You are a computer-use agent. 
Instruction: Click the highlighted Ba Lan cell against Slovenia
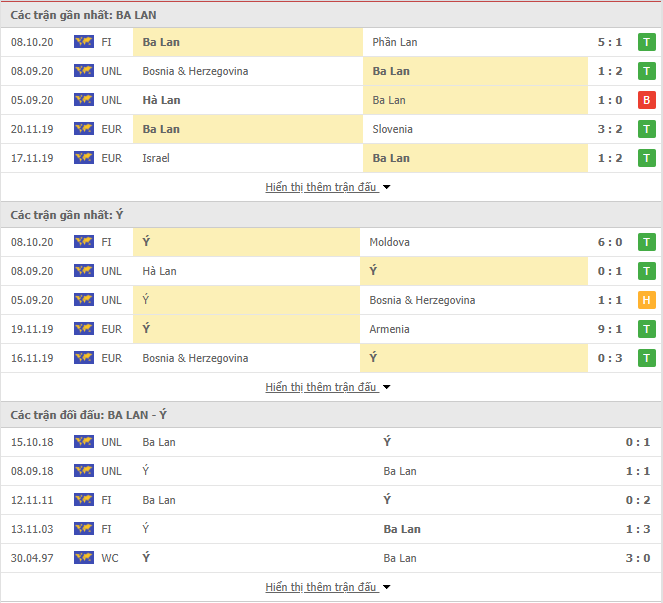[x=248, y=129]
